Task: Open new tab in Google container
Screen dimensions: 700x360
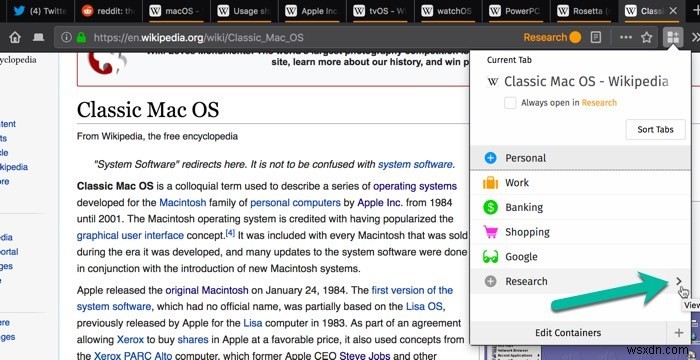Action: coord(580,257)
